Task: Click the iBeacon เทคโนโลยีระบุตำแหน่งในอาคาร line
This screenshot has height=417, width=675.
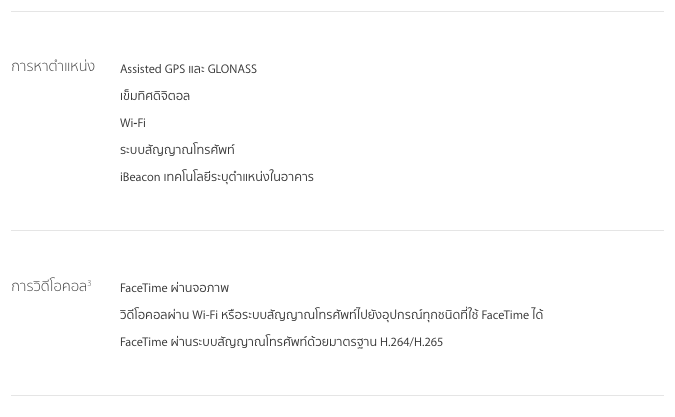Action: click(x=217, y=177)
